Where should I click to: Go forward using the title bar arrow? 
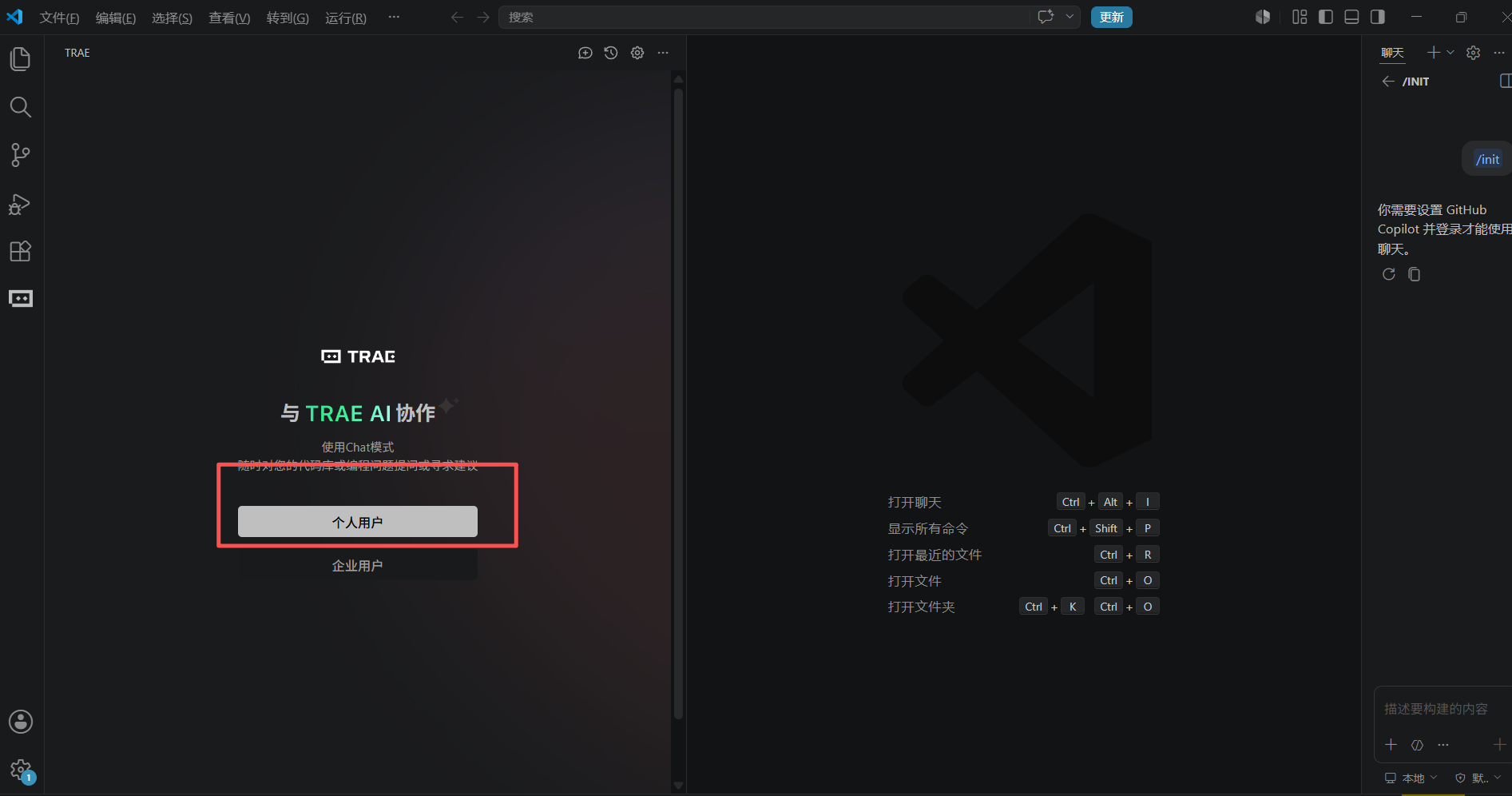[x=483, y=17]
